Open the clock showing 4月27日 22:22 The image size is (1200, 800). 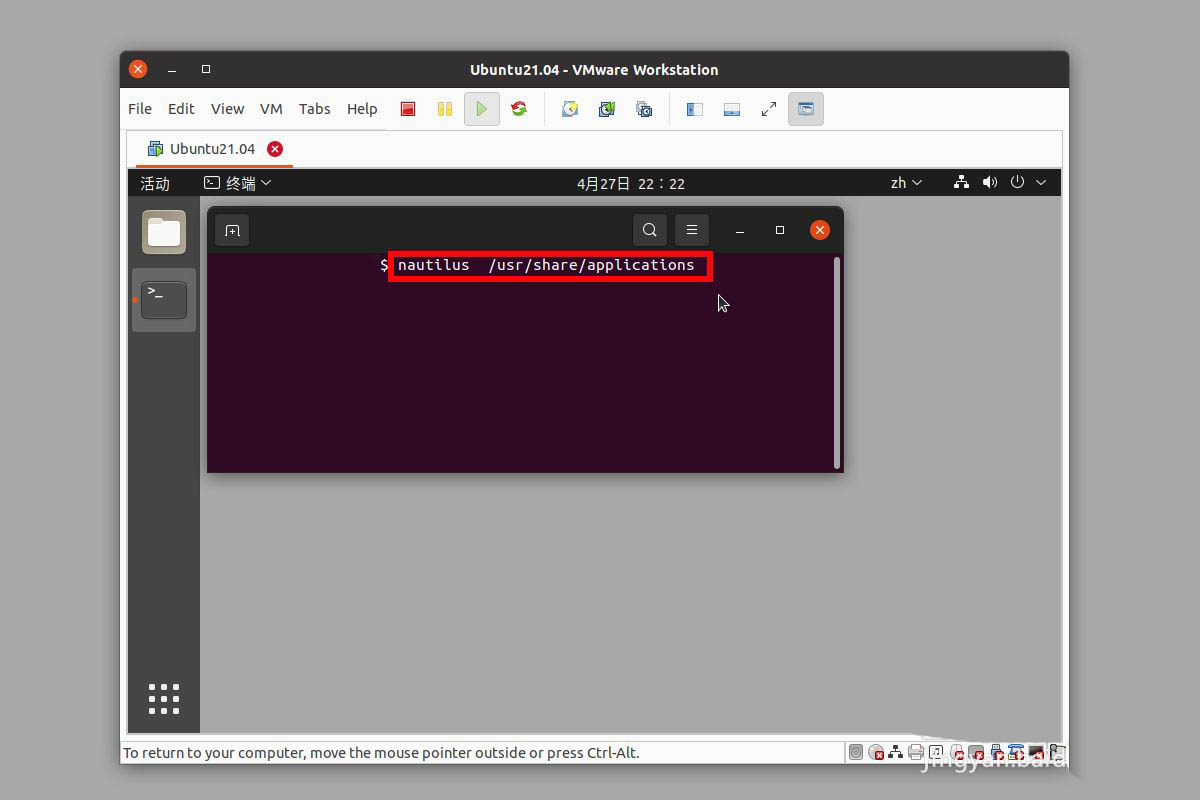(x=631, y=183)
